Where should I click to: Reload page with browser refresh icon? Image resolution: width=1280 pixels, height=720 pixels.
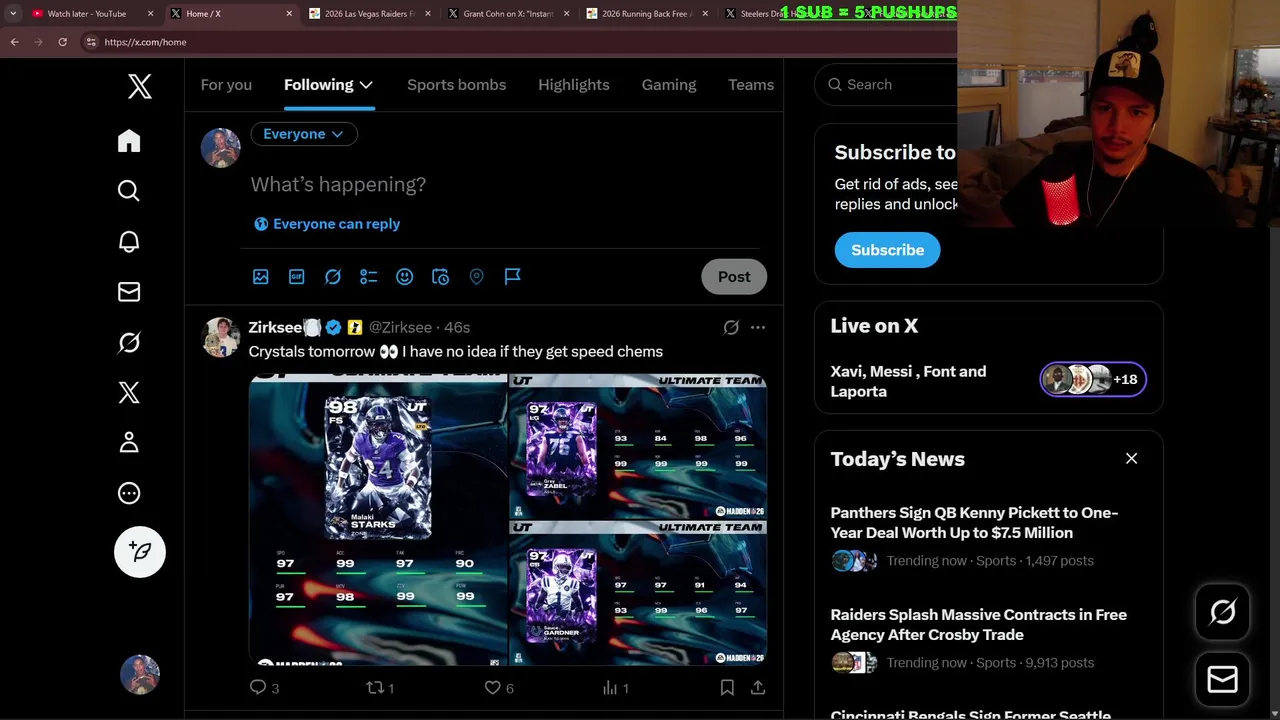[62, 42]
